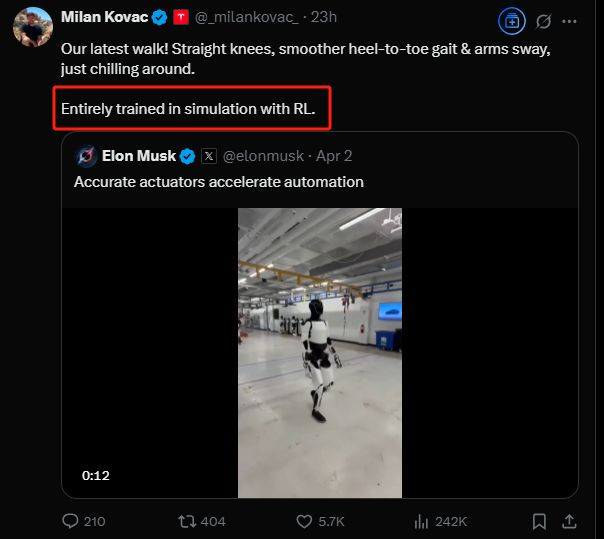The width and height of the screenshot is (604, 539).
Task: Open the @elonmusk handle link
Action: (263, 156)
